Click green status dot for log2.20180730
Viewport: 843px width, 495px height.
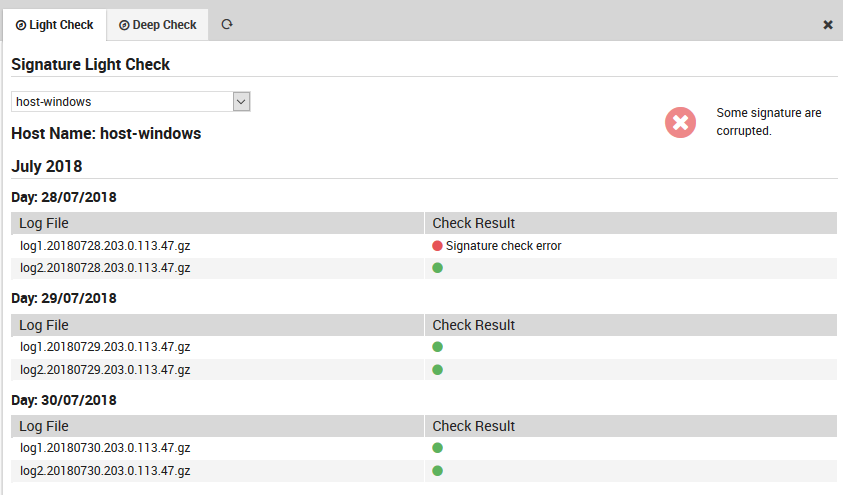[437, 470]
